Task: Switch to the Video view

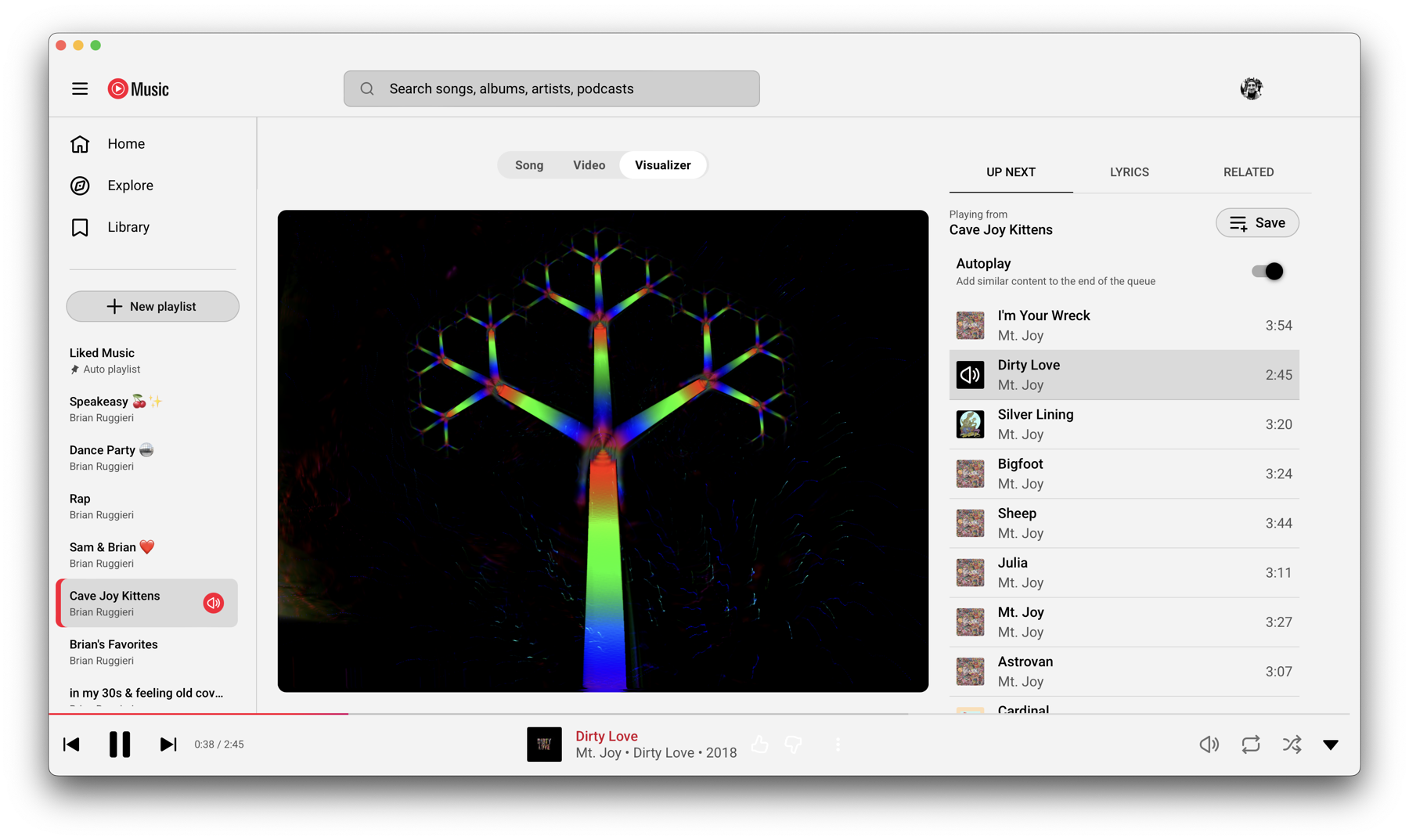Action: pos(589,165)
